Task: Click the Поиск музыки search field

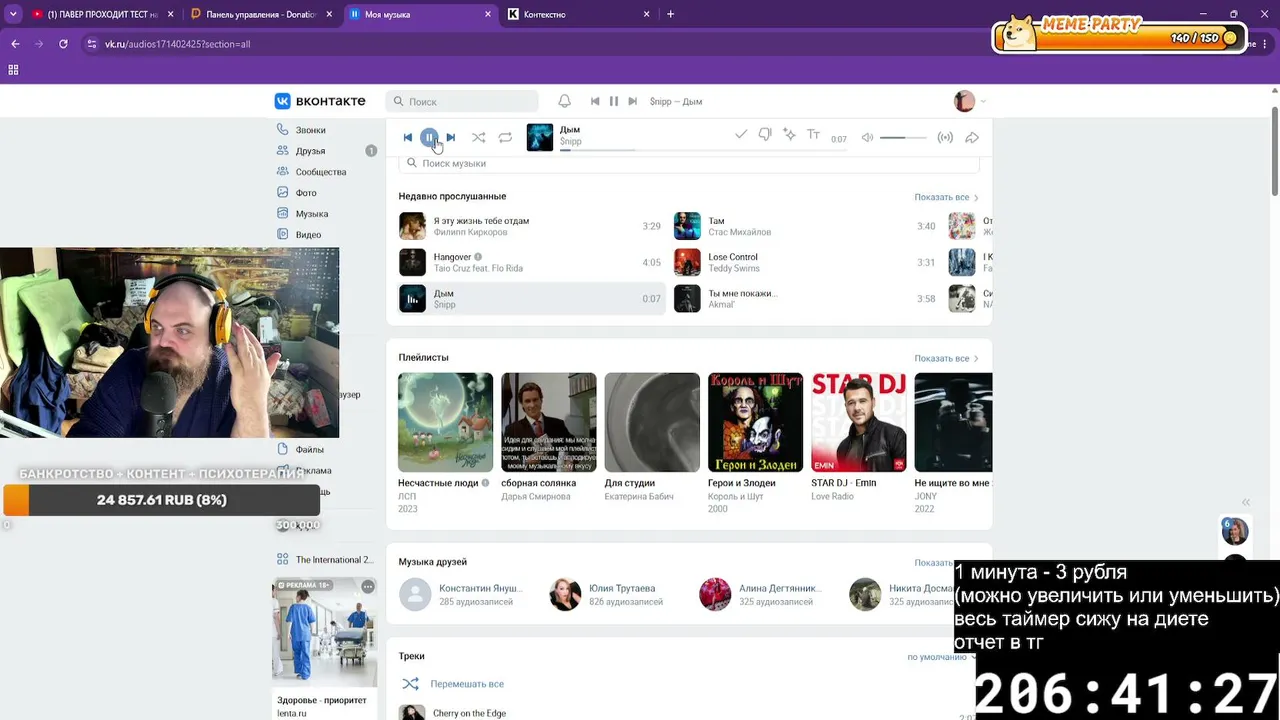Action: [689, 163]
